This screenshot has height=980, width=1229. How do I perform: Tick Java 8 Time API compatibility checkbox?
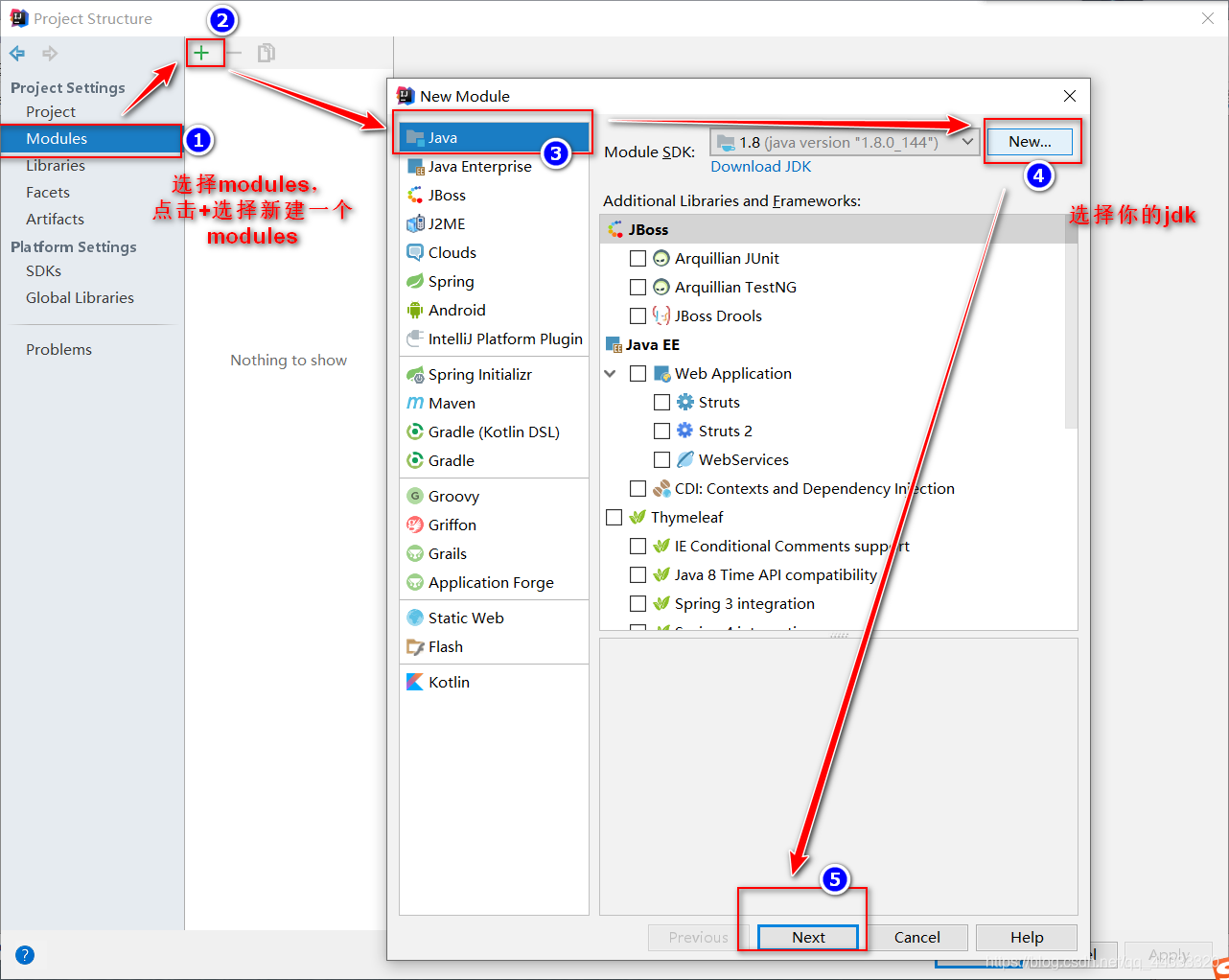(638, 575)
